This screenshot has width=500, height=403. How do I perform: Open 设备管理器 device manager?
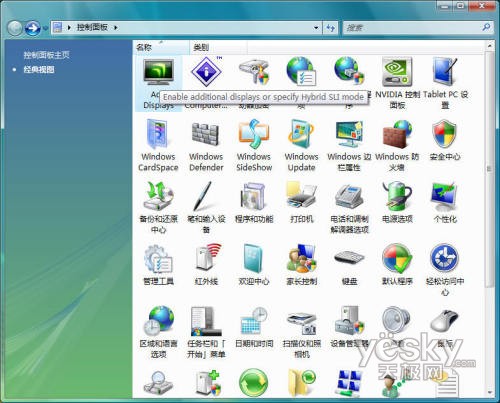point(349,327)
